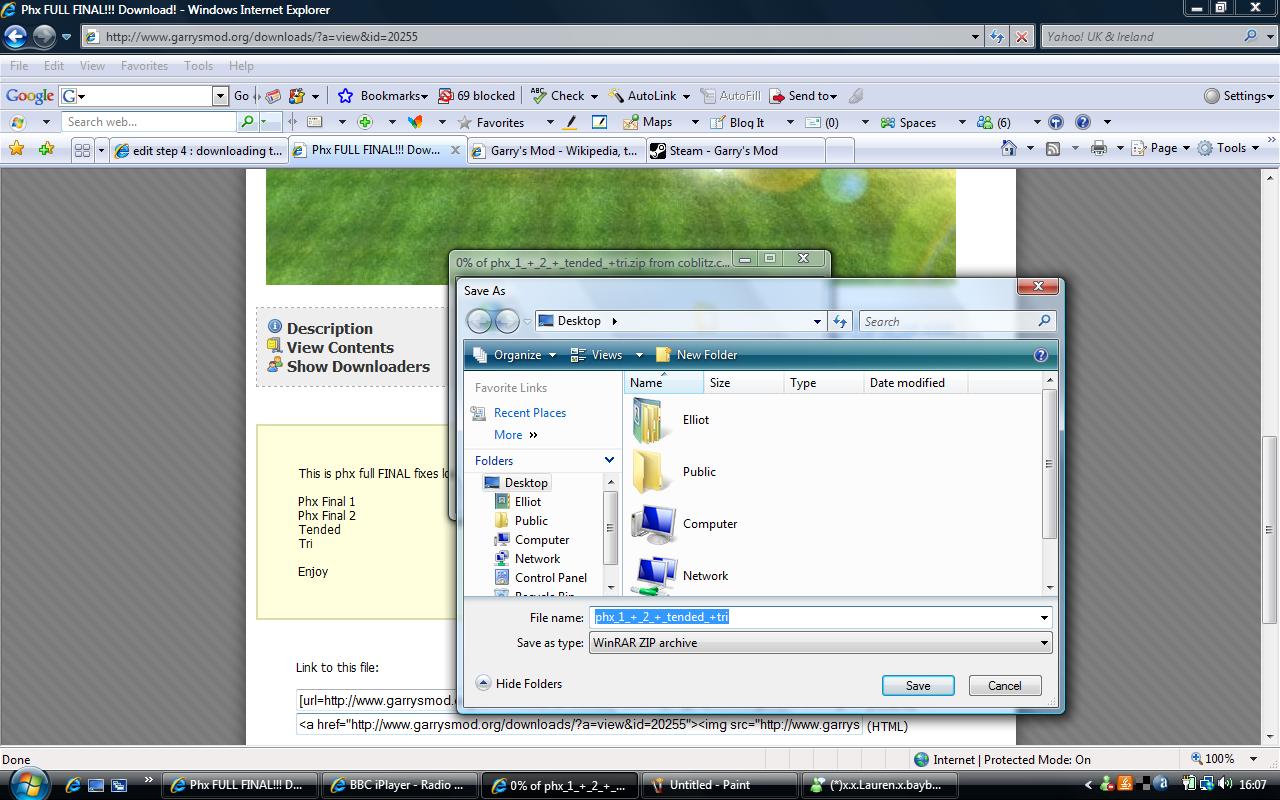1280x800 pixels.
Task: Click the mail (0) envelope icon
Action: coord(813,122)
